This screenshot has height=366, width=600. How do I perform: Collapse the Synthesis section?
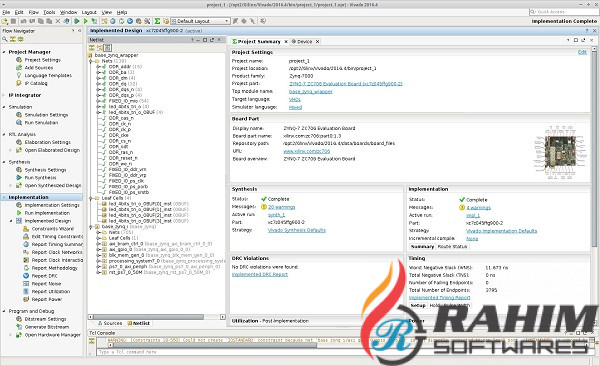pos(4,162)
